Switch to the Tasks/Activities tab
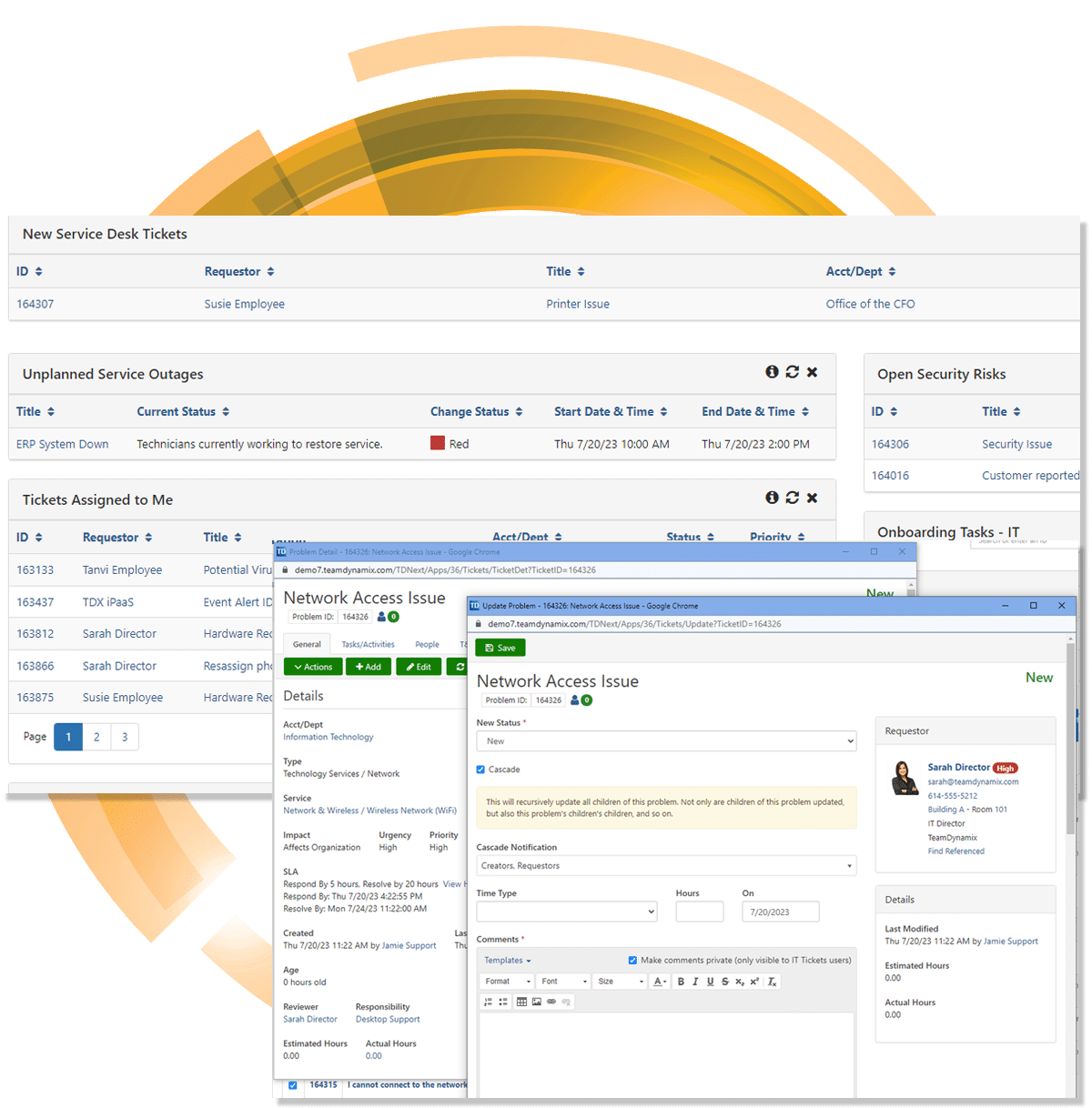 tap(368, 644)
